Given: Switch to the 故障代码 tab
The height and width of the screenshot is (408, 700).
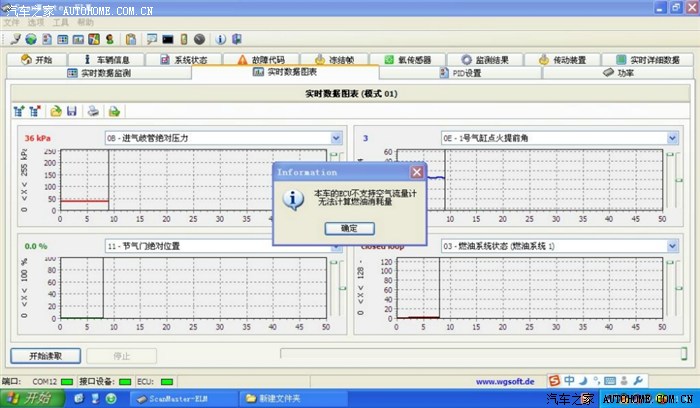Looking at the screenshot, I should coord(261,60).
